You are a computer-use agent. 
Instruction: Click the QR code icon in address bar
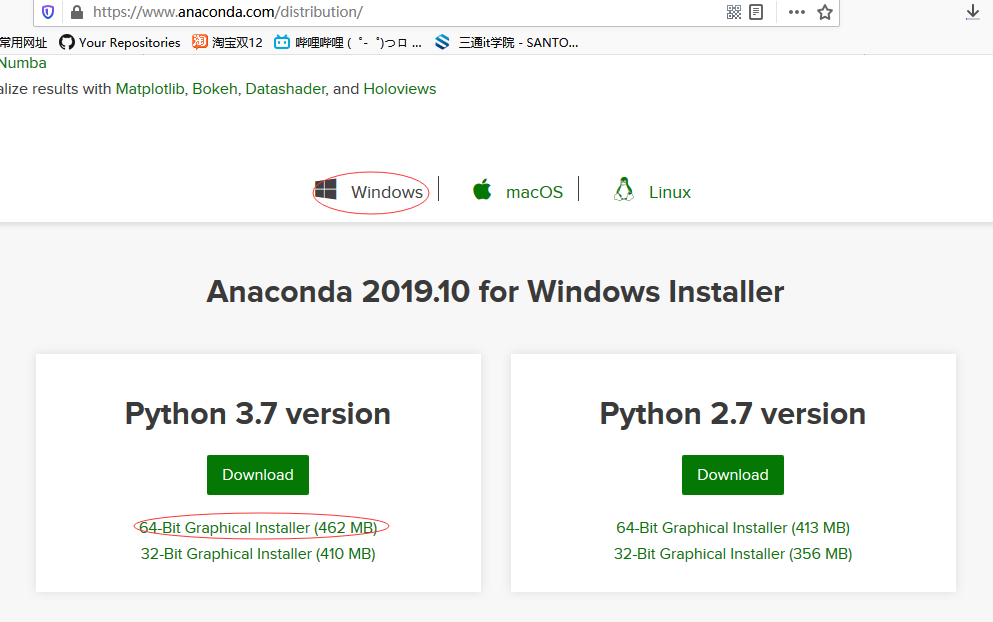click(734, 12)
